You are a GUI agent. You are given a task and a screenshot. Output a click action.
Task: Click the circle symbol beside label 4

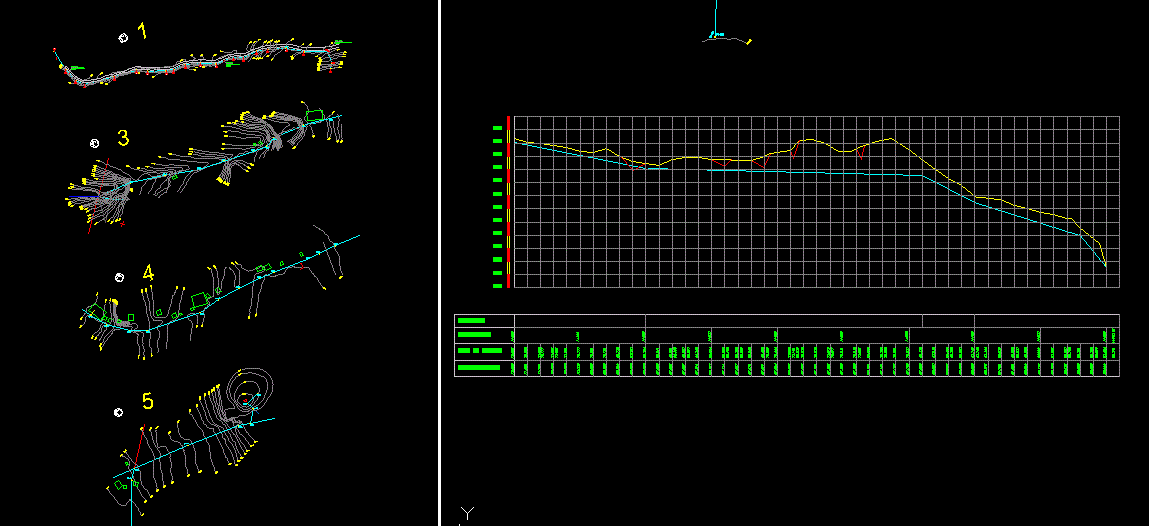click(x=119, y=277)
